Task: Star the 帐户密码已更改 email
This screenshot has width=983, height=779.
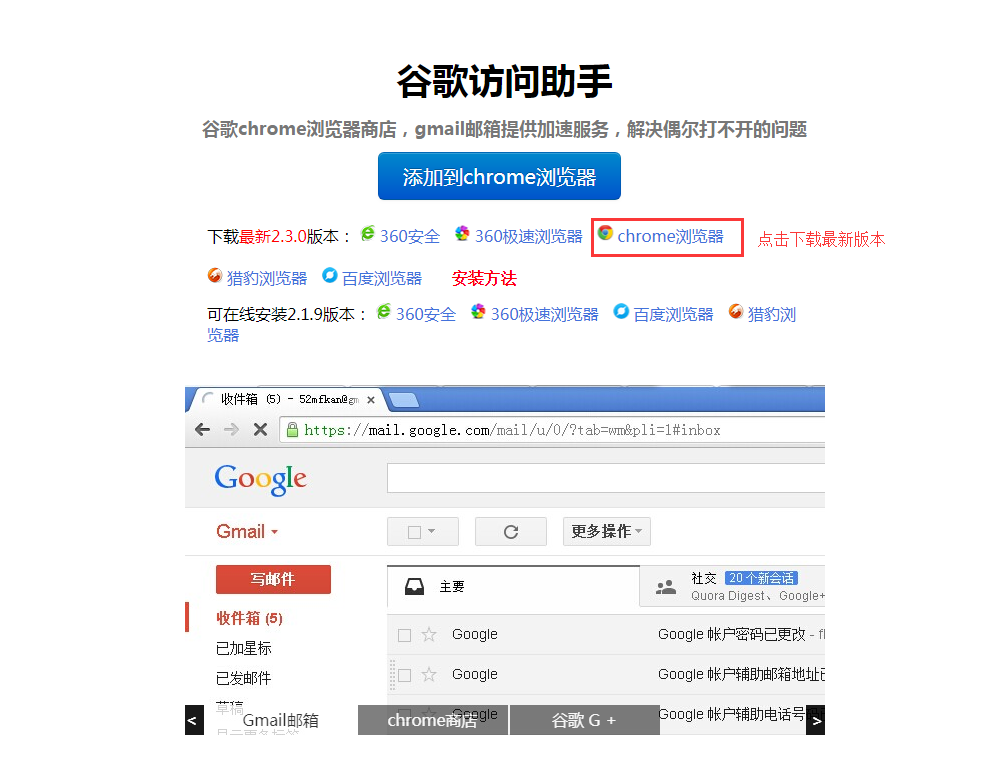Action: coord(429,635)
